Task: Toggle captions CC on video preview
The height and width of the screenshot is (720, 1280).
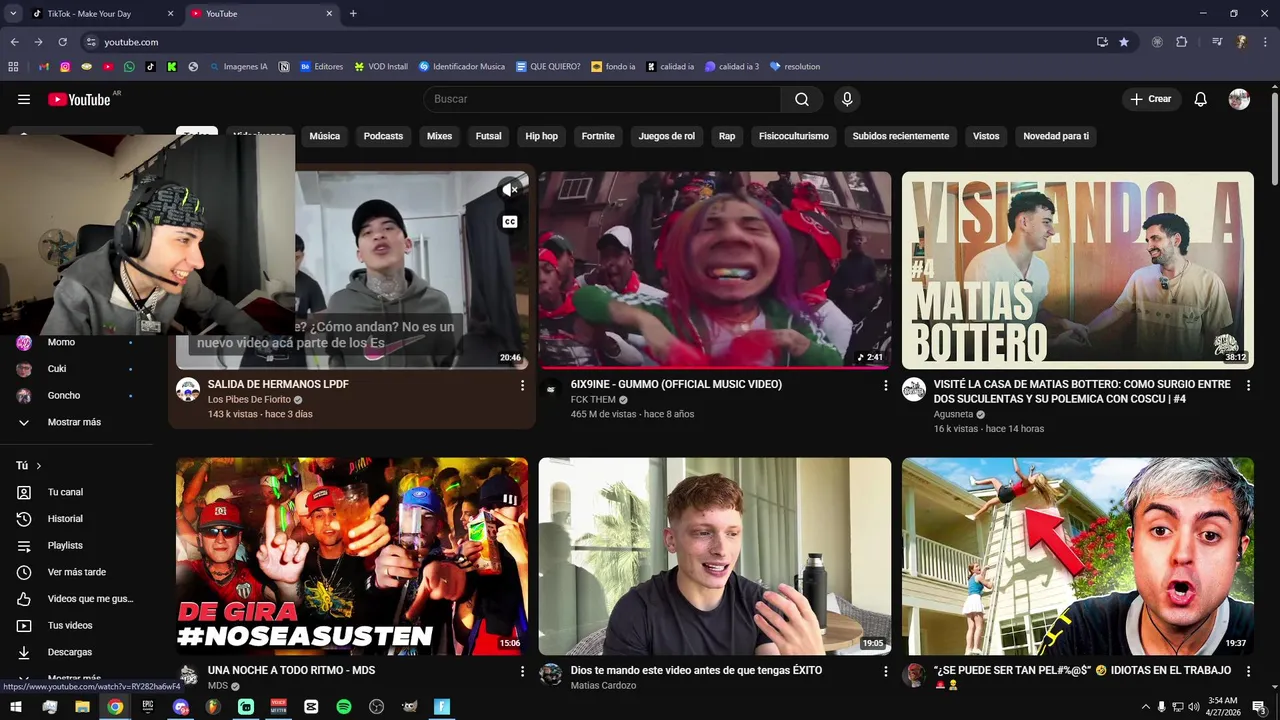Action: 510,222
